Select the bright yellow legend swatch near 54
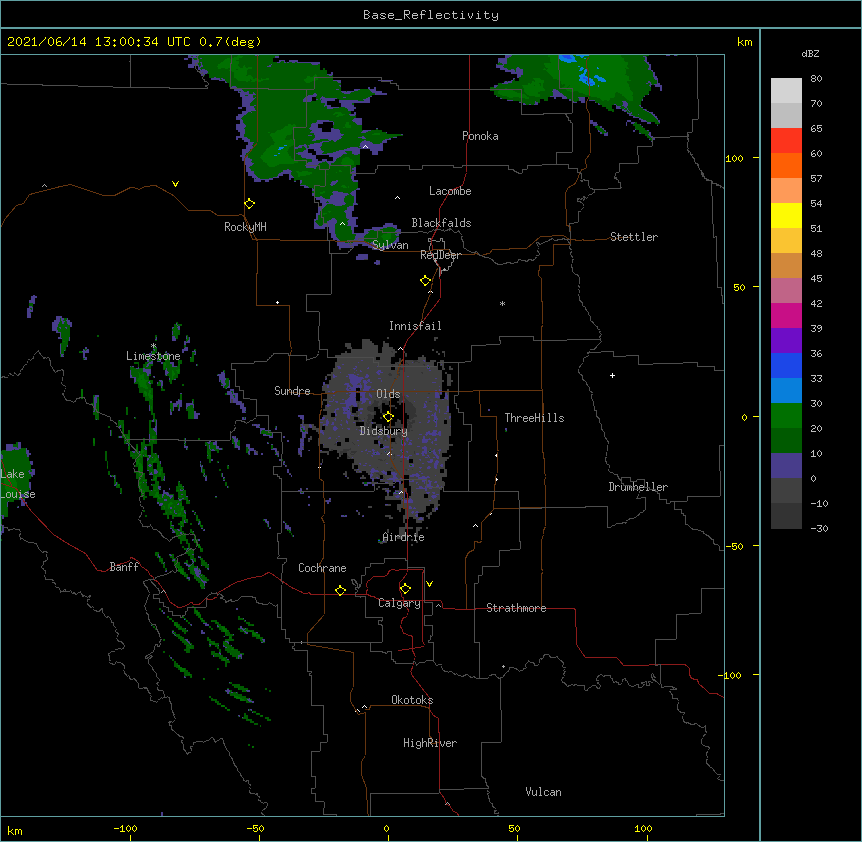The width and height of the screenshot is (862, 842). pyautogui.click(x=786, y=215)
